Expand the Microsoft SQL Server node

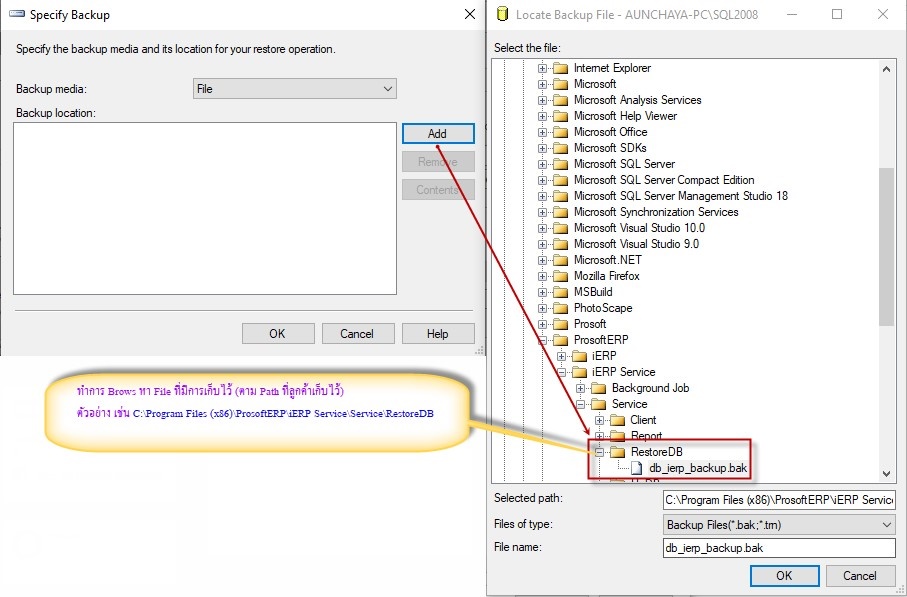tap(542, 164)
